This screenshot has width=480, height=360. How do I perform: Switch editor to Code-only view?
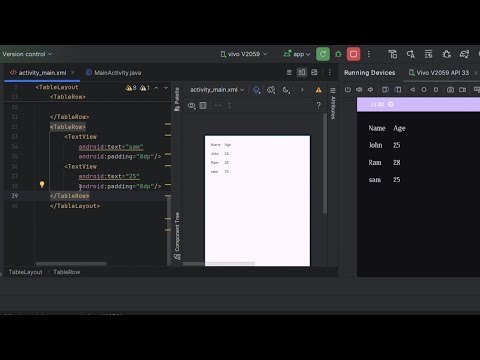pos(289,72)
